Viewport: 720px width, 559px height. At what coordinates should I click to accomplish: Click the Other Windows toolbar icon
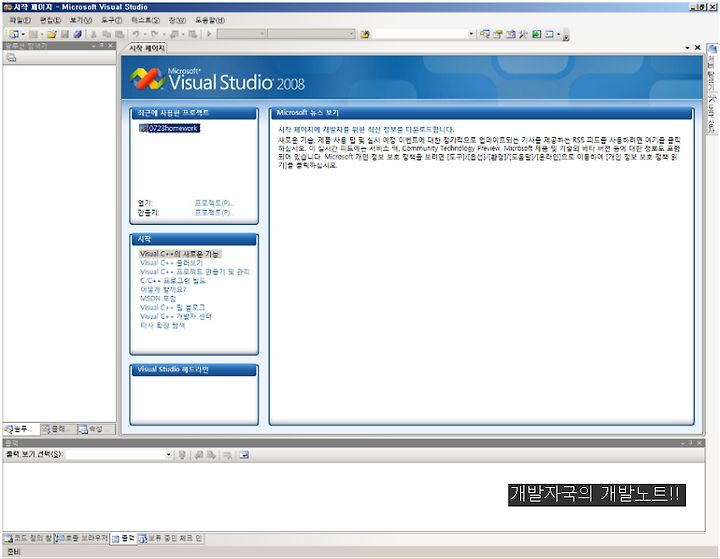(x=549, y=34)
